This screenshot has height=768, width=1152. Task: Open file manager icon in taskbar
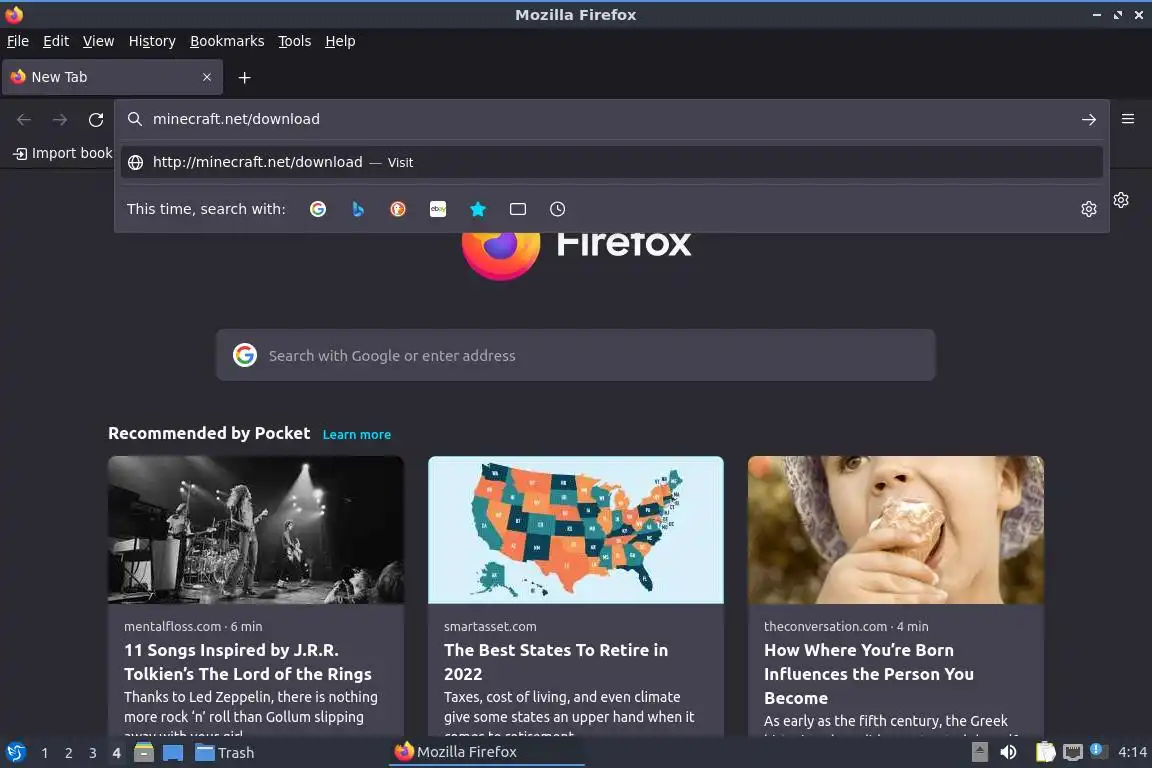click(144, 753)
